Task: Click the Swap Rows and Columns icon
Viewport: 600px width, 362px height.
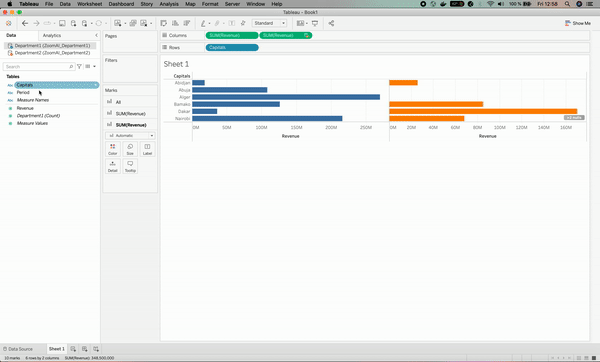Action: click(x=164, y=23)
